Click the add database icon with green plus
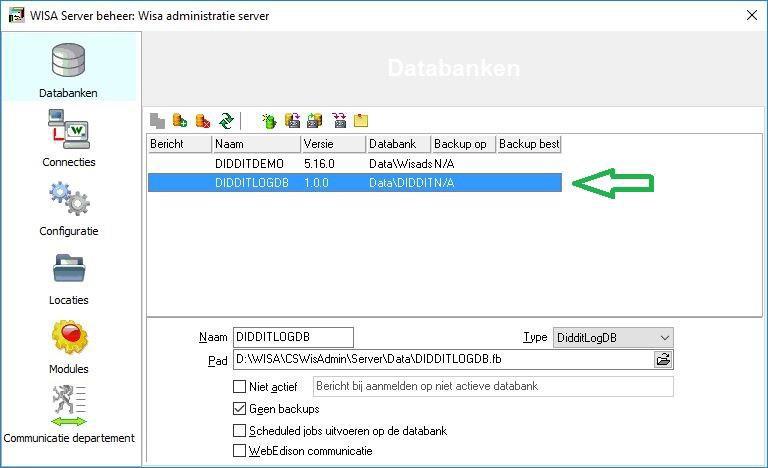This screenshot has height=468, width=768. pyautogui.click(x=180, y=121)
